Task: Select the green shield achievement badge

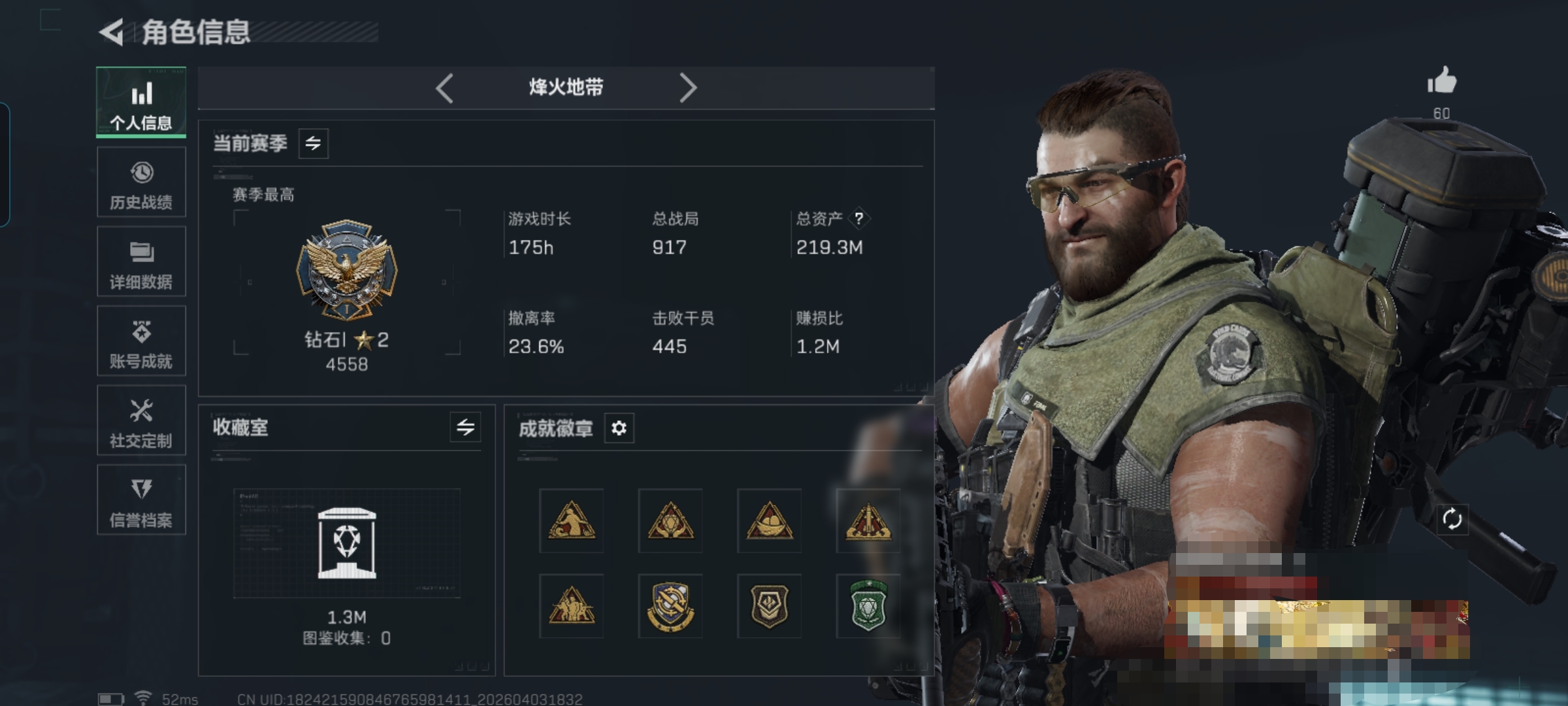Action: [868, 606]
